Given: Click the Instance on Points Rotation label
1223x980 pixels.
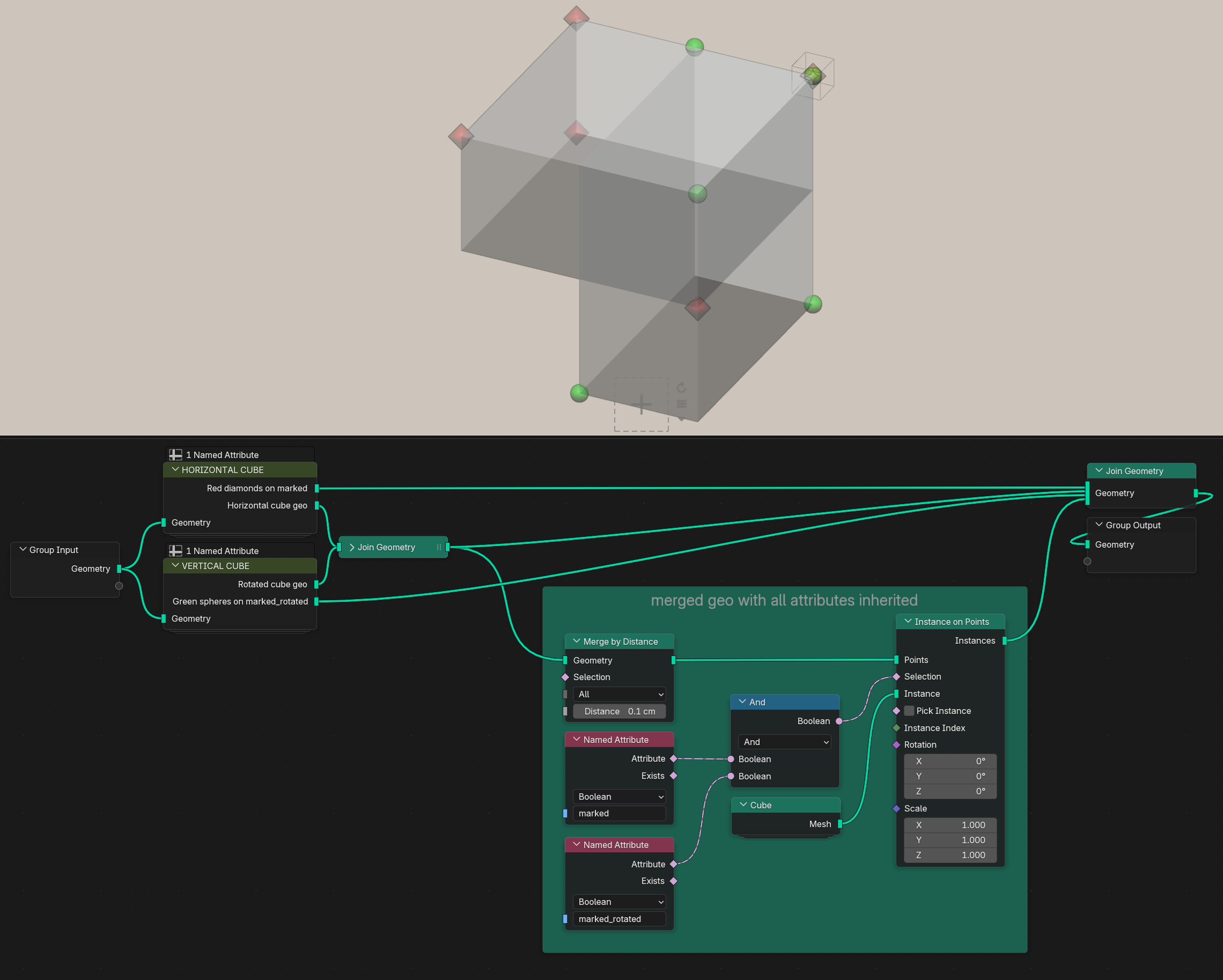Looking at the screenshot, I should point(920,745).
